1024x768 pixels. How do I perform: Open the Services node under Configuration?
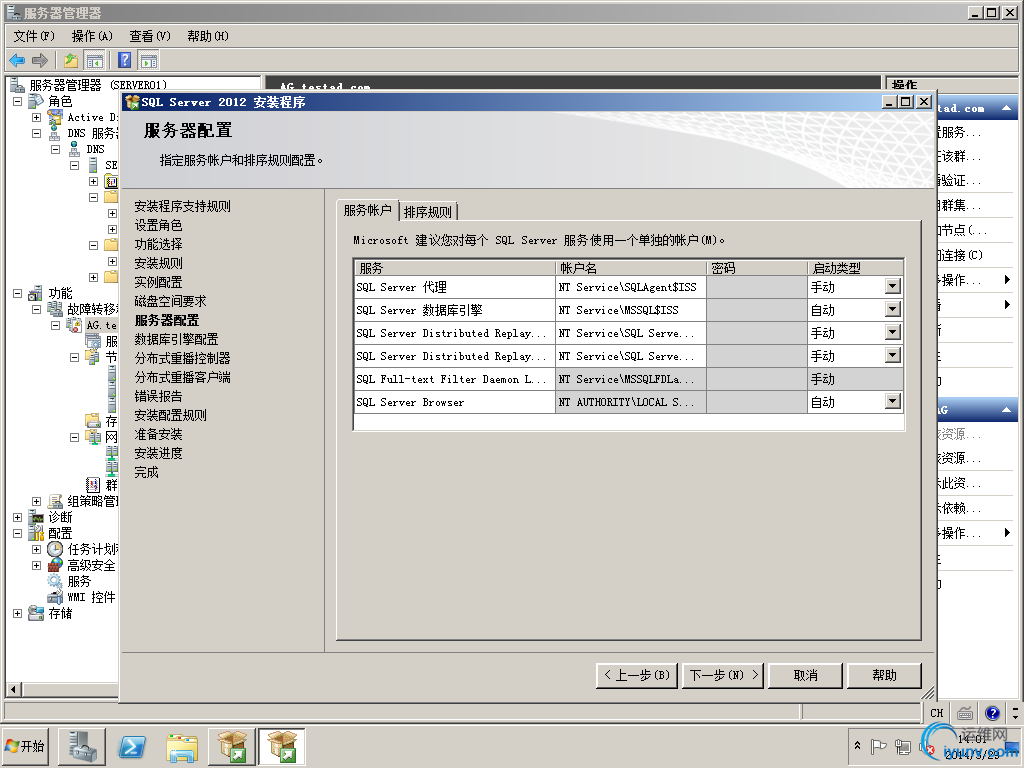tap(79, 581)
